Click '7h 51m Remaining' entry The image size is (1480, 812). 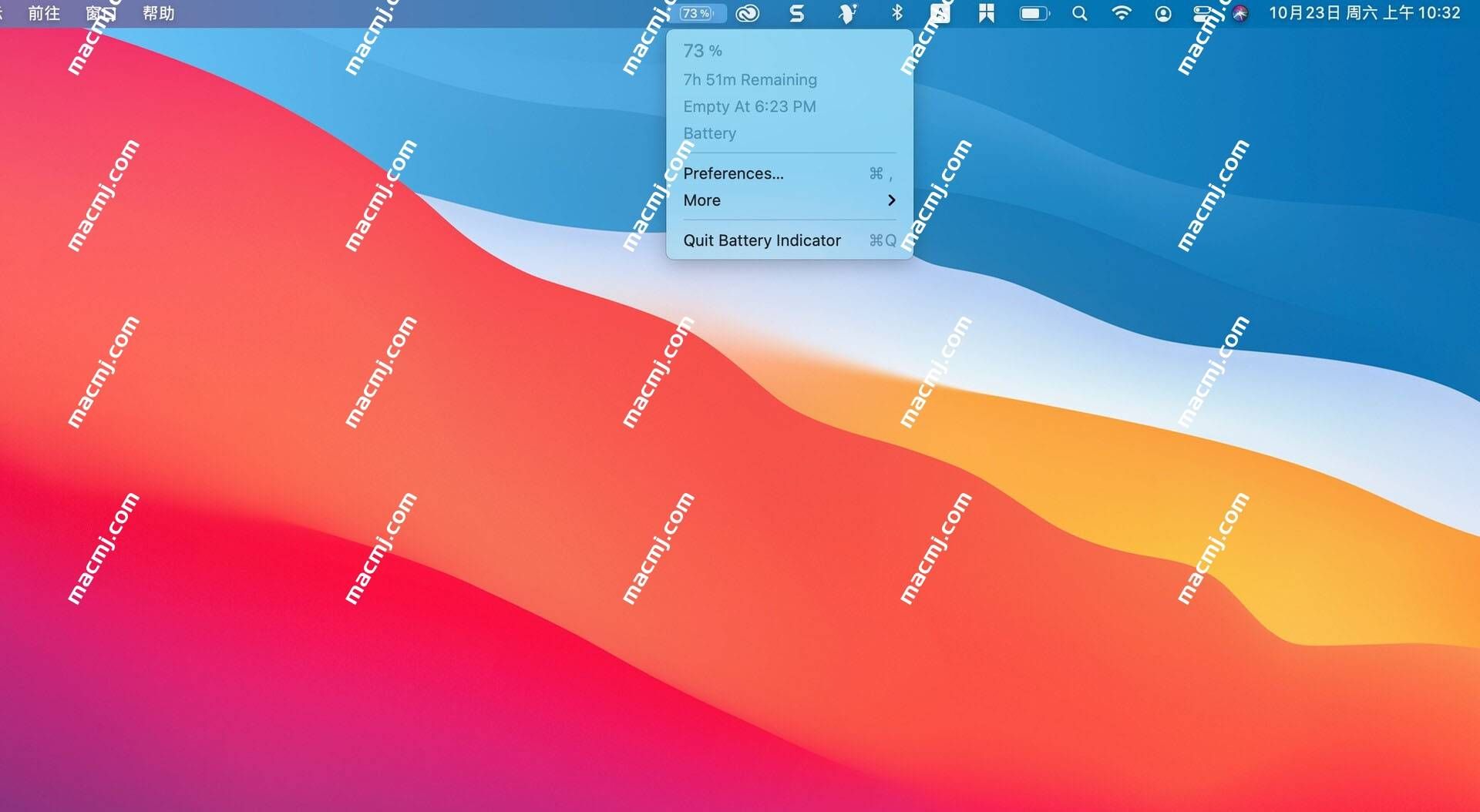coord(789,79)
